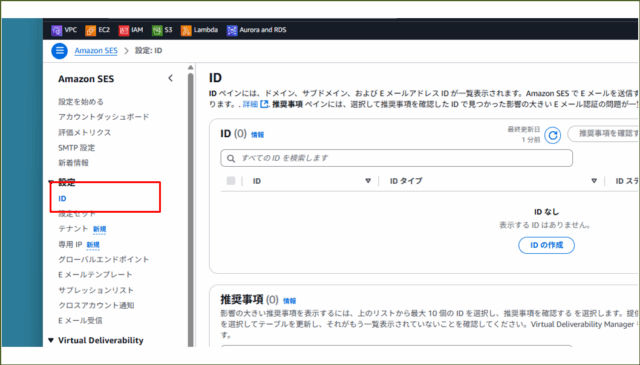Open the VPC service shortcut icon
Screen dimensions: 640x365
pos(56,30)
